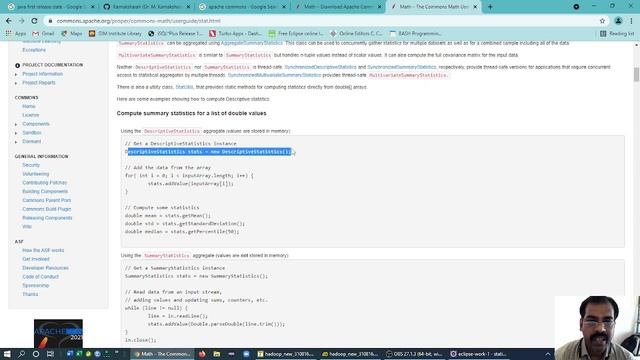Open the Building Components link
Viewport: 640px width, 360px height.
pyautogui.click(x=45, y=192)
